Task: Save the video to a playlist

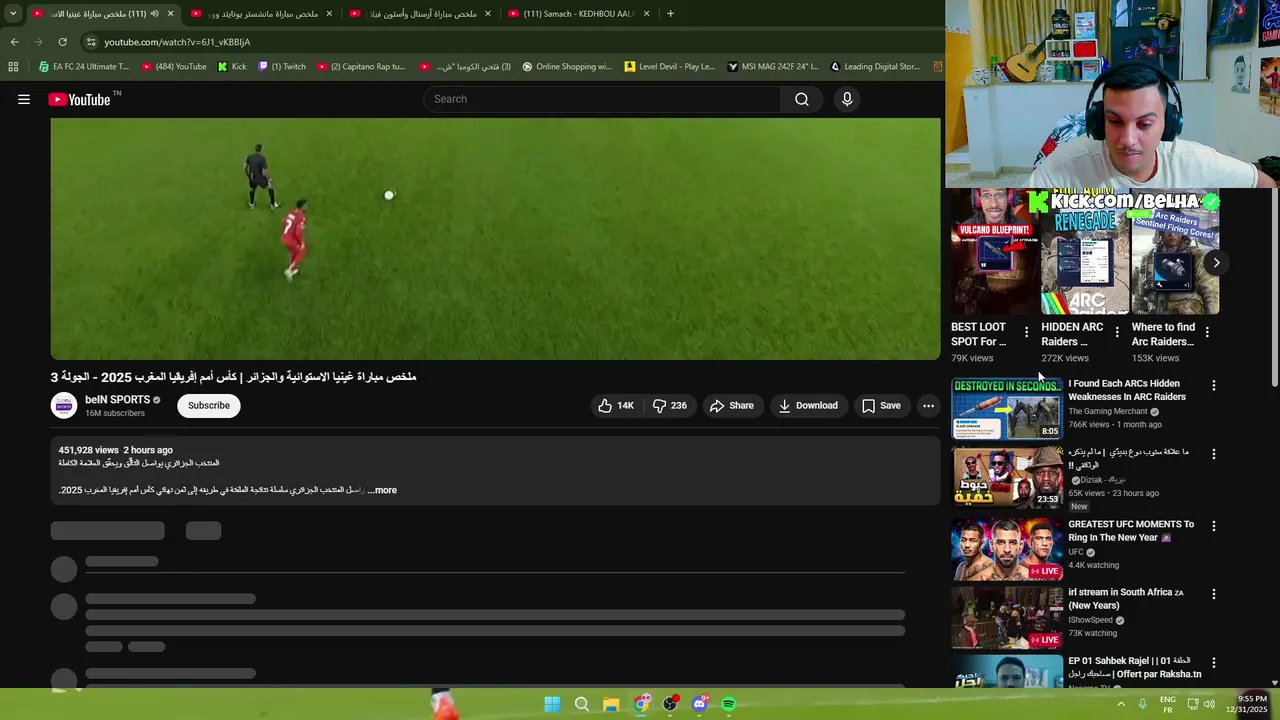Action: tap(881, 405)
